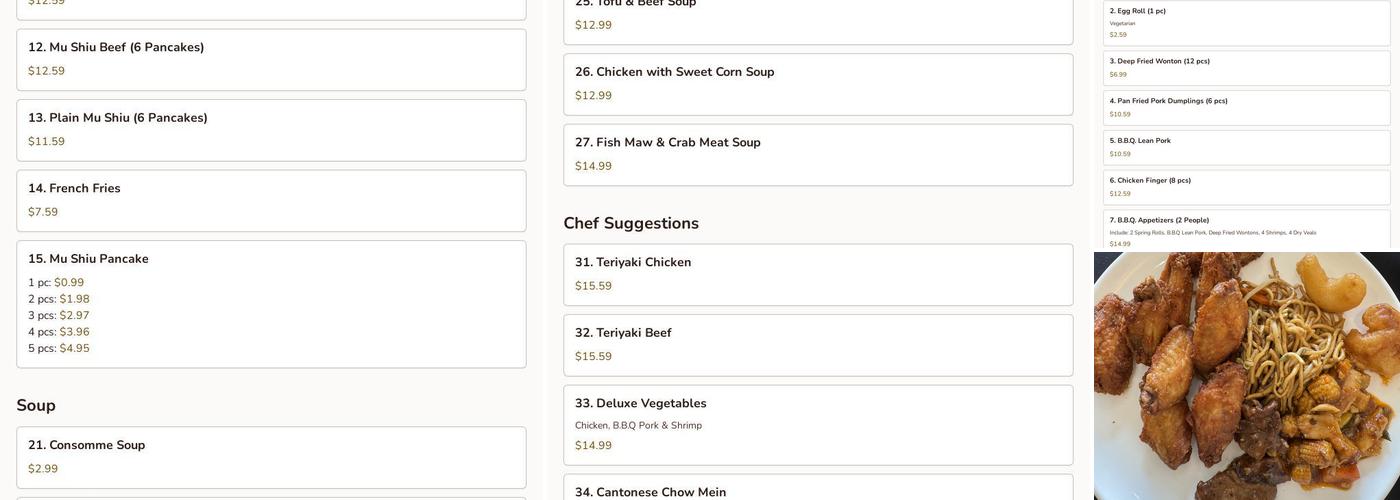
Task: Select 21. Consomme Soup item
Action: 271,457
